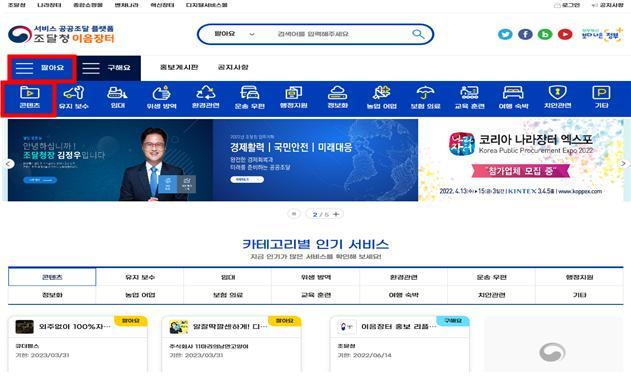Select the 정보화 popular-services tab
631x377 pixels.
[x=52, y=295]
